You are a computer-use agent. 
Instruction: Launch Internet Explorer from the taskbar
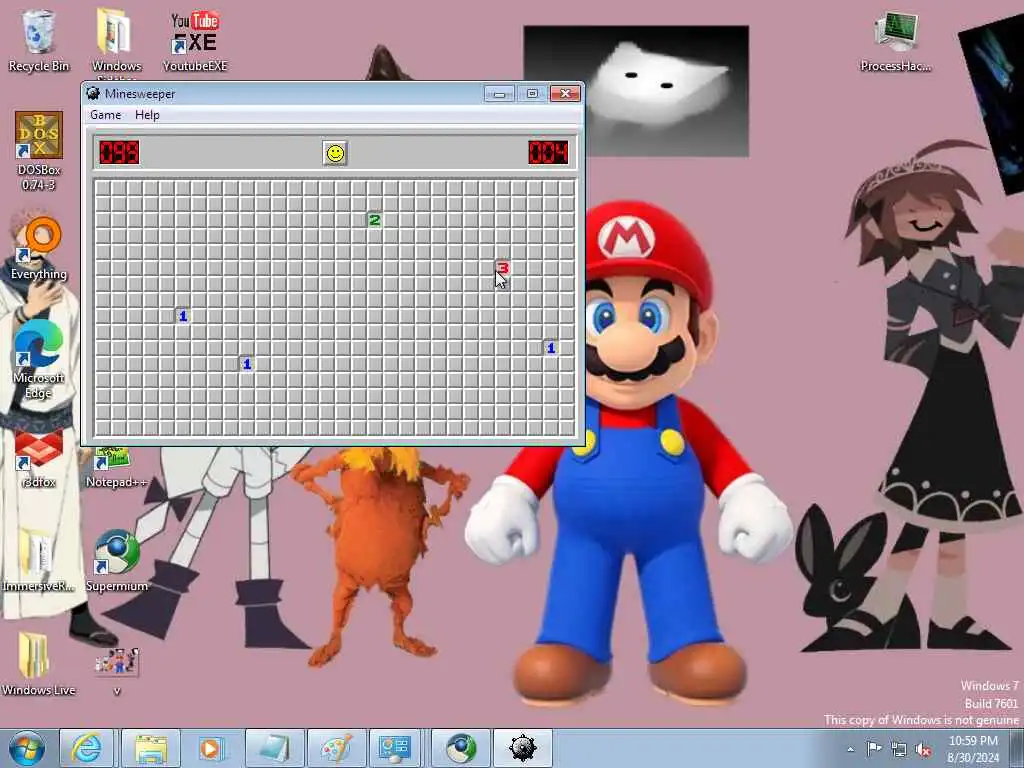[87, 748]
